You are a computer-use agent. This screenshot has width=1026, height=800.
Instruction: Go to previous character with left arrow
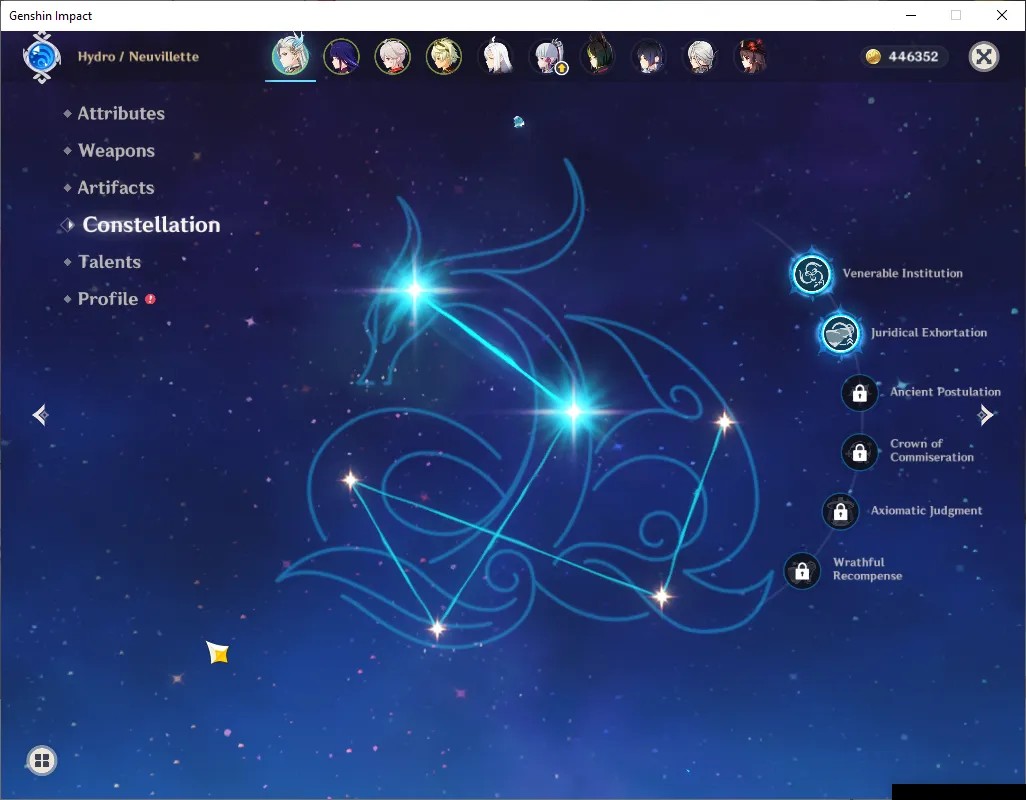[x=41, y=415]
